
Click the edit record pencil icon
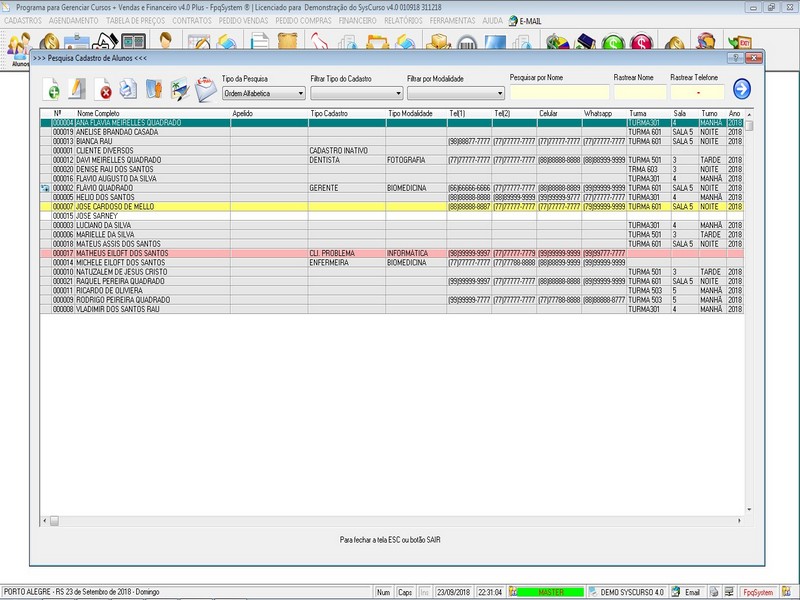(x=77, y=89)
